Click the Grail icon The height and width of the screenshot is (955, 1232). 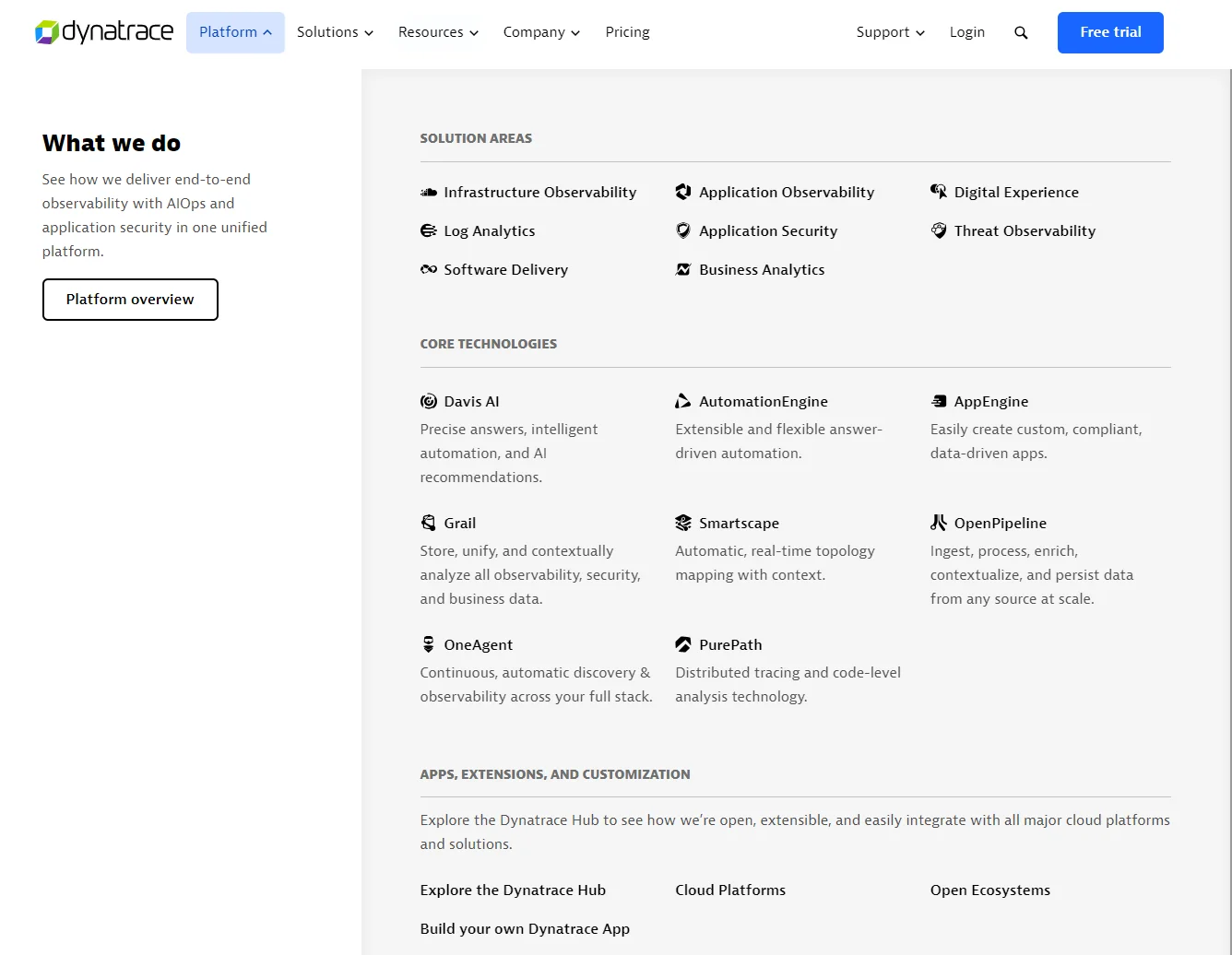pyautogui.click(x=429, y=523)
